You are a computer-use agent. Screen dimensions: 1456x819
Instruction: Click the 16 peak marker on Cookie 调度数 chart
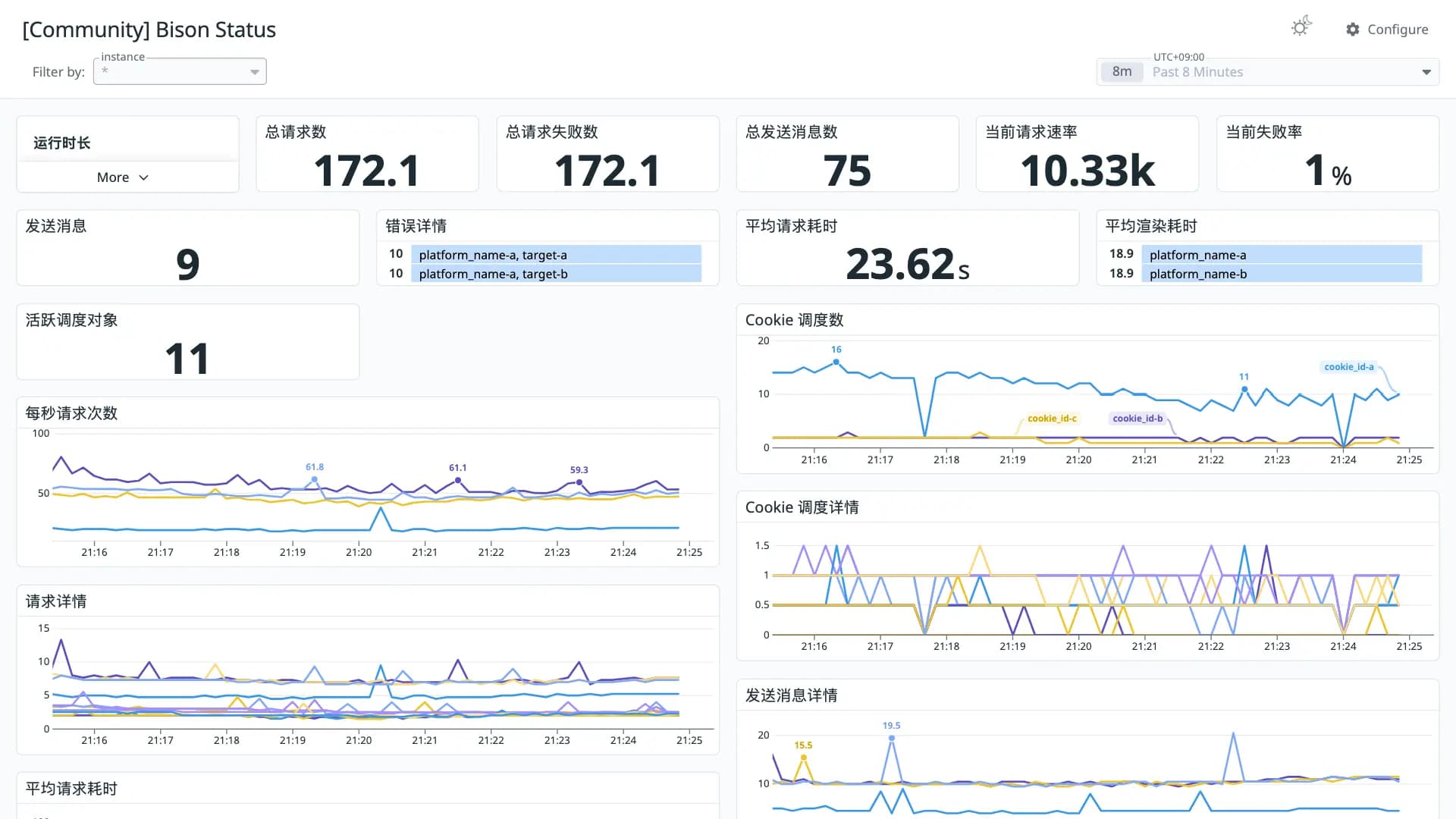836,362
